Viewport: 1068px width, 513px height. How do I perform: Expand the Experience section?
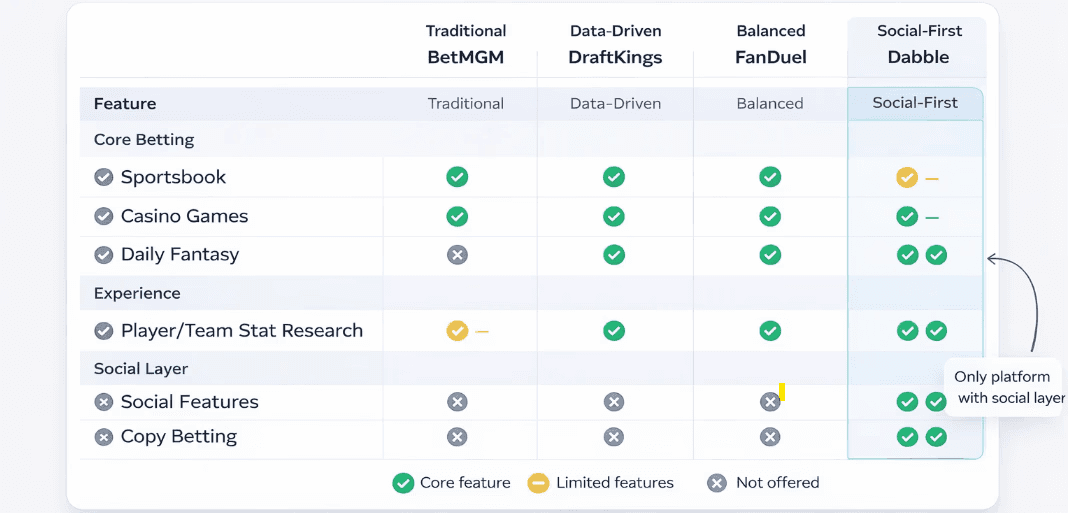(137, 293)
